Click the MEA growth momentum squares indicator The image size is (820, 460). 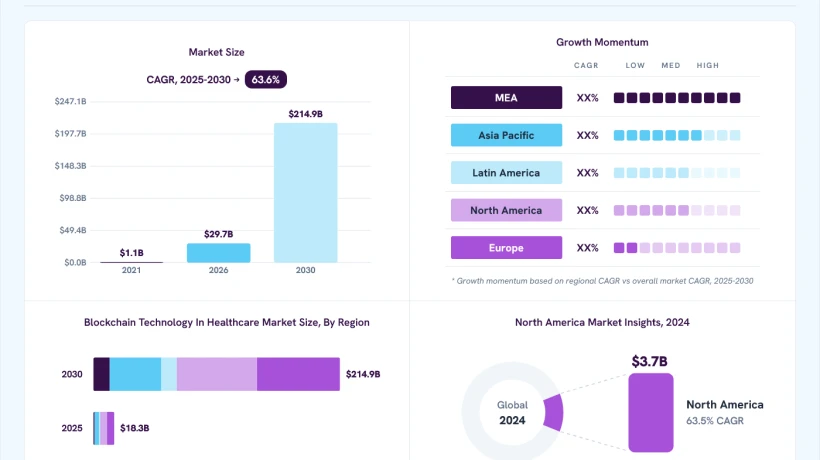click(x=677, y=98)
